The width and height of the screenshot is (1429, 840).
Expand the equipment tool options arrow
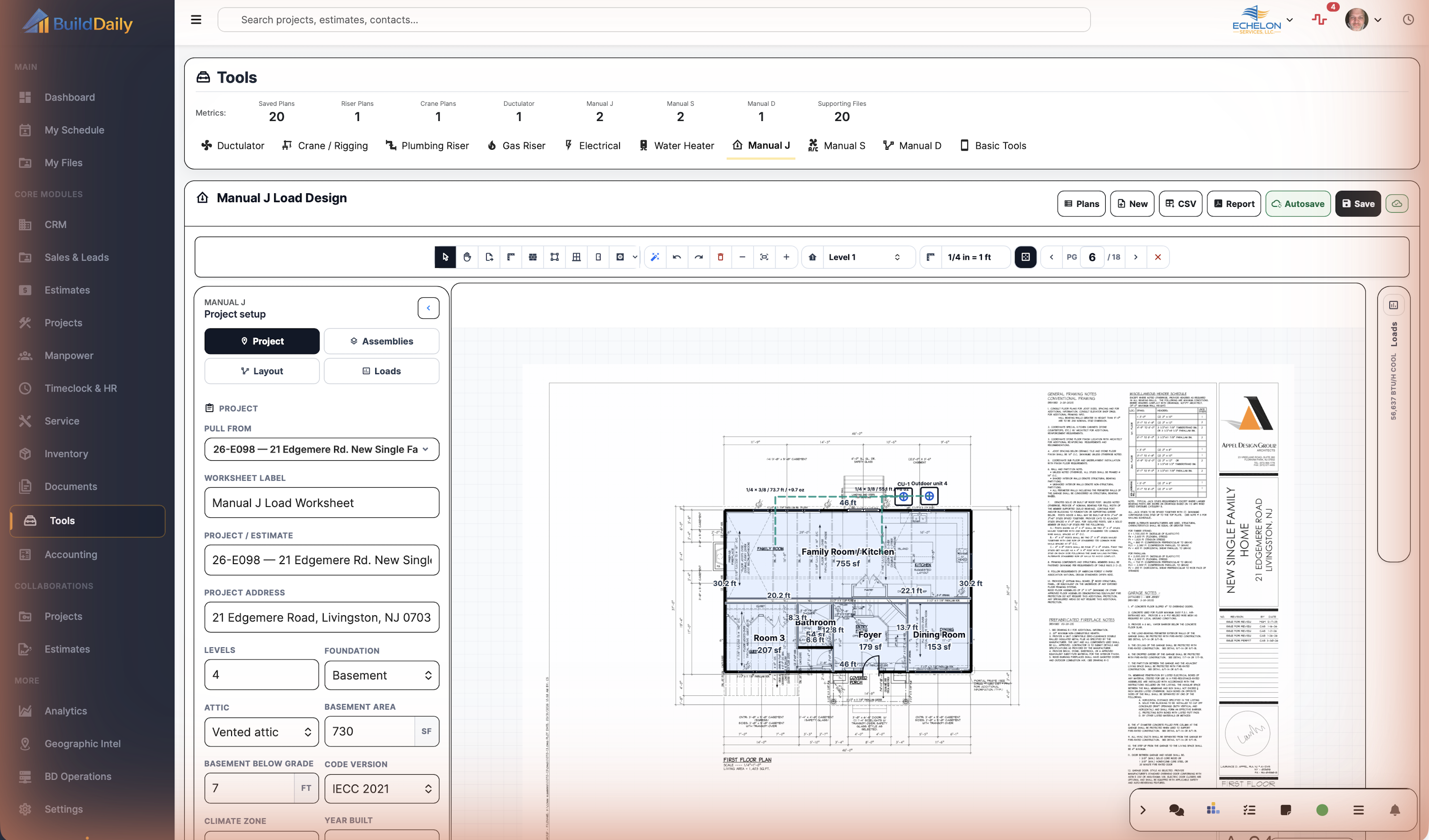(x=635, y=257)
